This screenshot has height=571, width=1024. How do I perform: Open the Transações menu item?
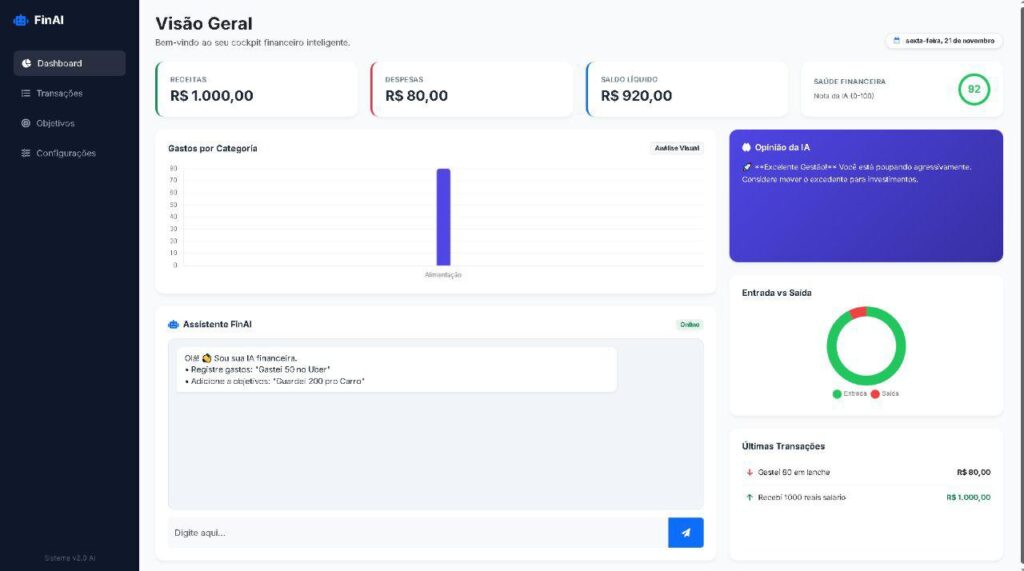coord(59,93)
